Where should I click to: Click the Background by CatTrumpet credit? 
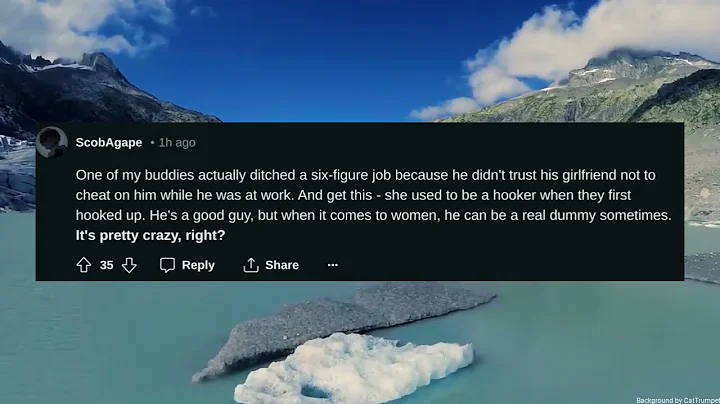pyautogui.click(x=678, y=400)
